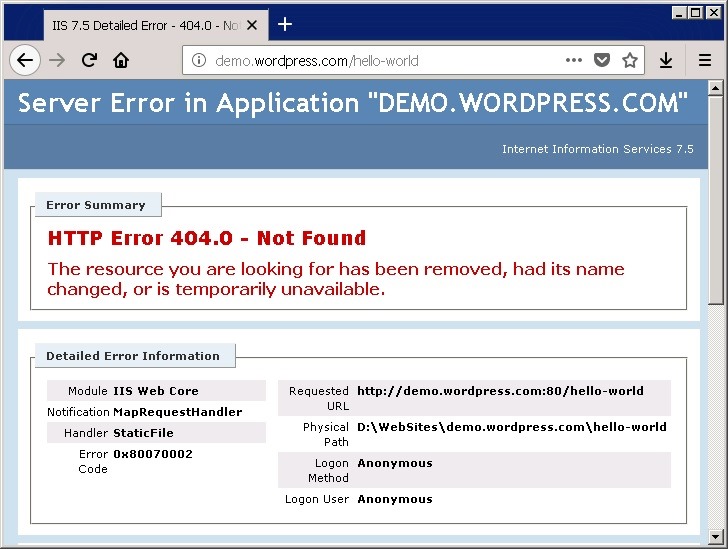The height and width of the screenshot is (549, 728).
Task: Click the 'StaticFile' handler value
Action: (143, 433)
